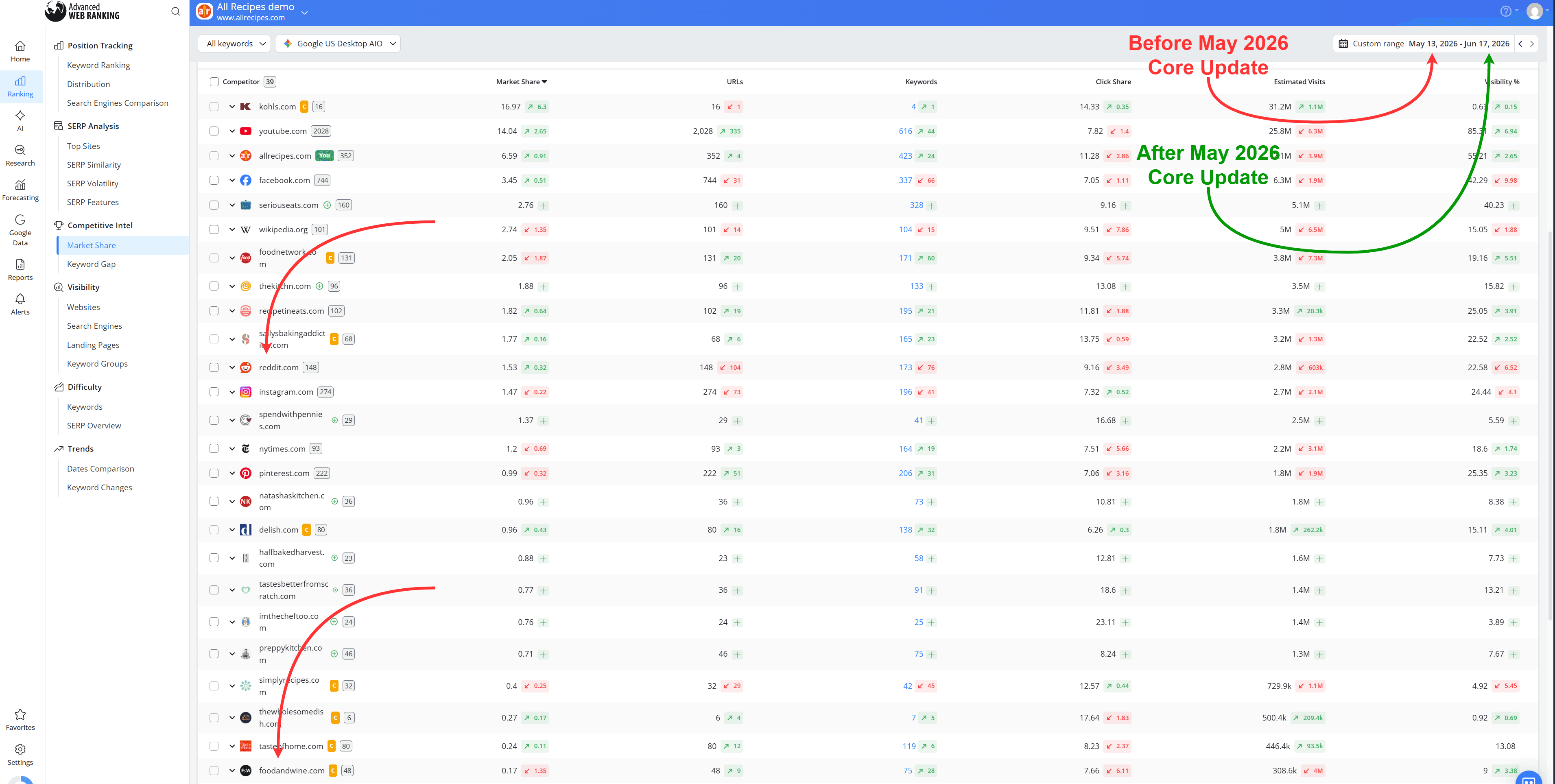Open the Home section icon
This screenshot has width=1555, height=784.
pos(20,46)
